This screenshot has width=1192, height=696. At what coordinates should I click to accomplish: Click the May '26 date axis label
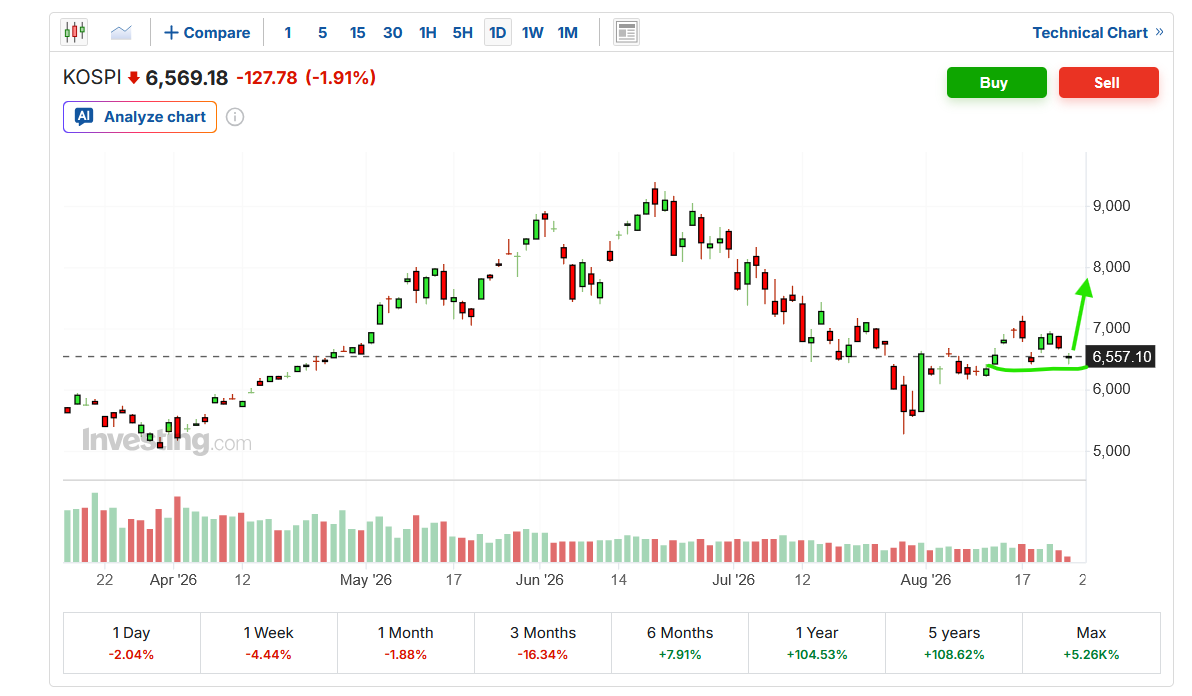366,580
